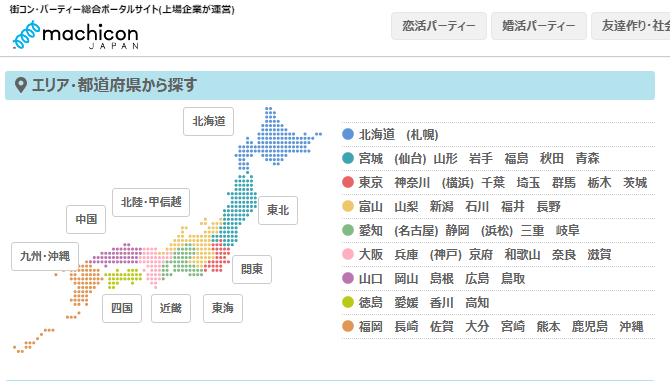
Task: Select the 中国 map label button
Action: [86, 219]
